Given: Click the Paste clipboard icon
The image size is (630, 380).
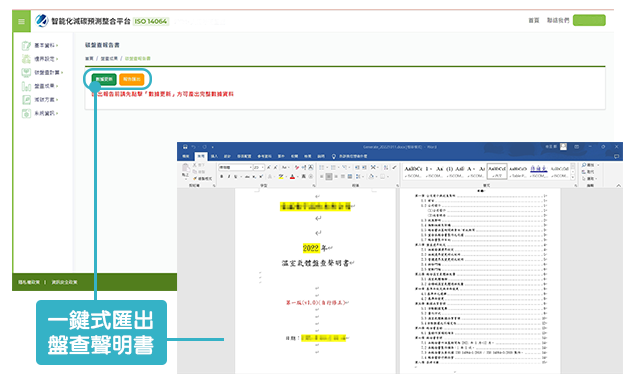Looking at the screenshot, I should [185, 170].
